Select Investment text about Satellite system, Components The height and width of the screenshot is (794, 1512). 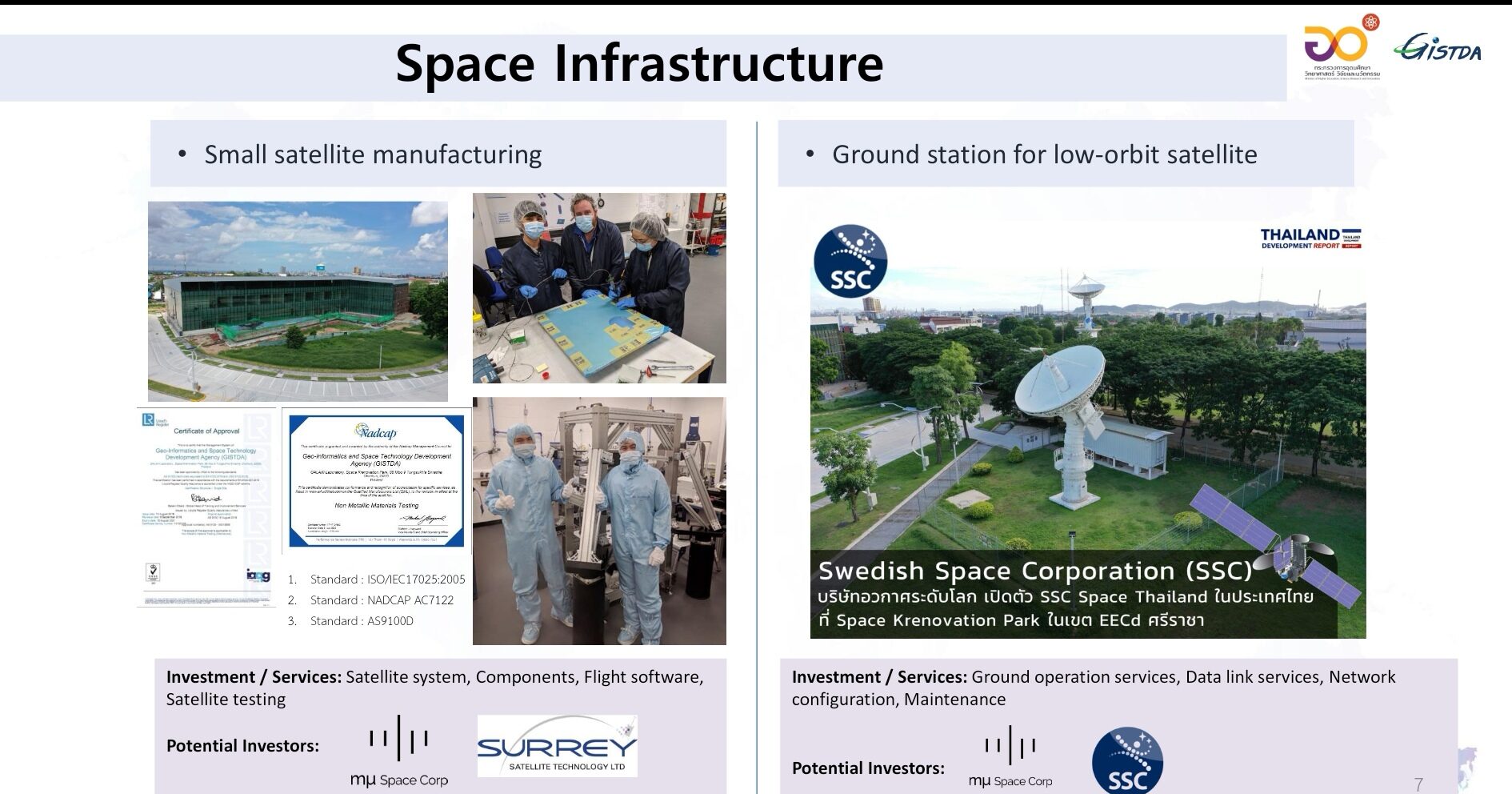(x=435, y=688)
